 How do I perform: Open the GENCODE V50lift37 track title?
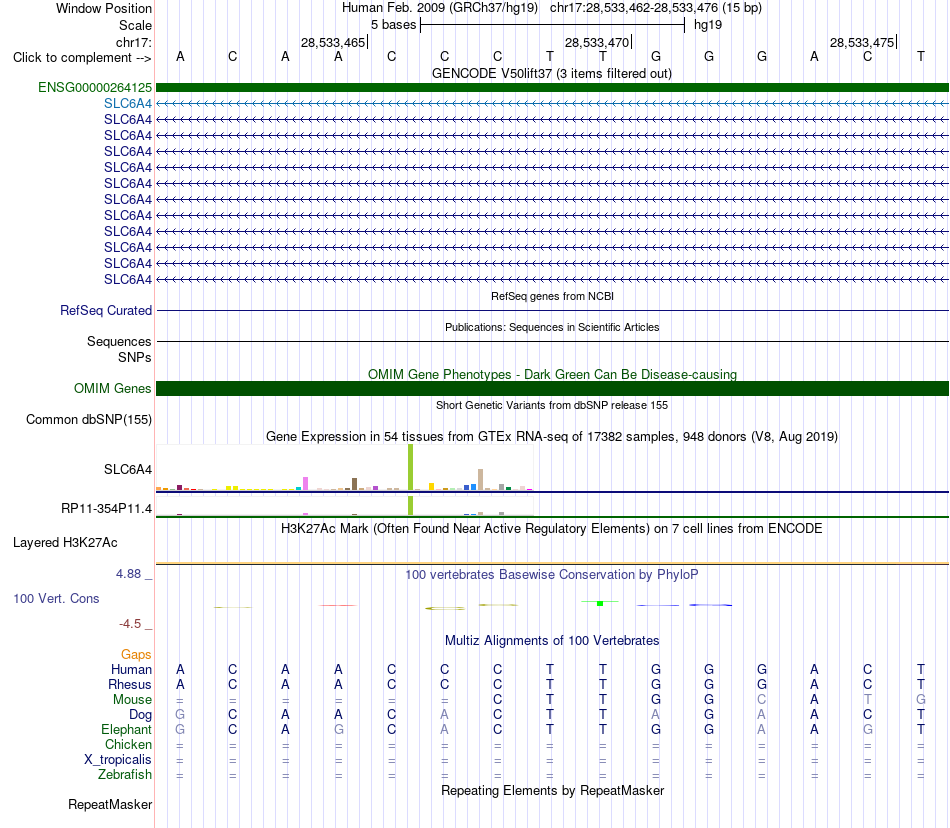pos(551,73)
